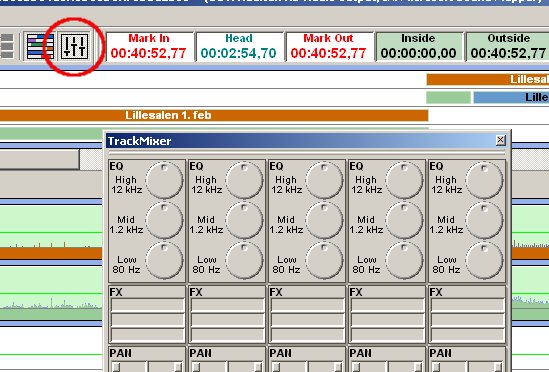
Task: Select the second FX slot of channel three
Action: click(307, 320)
